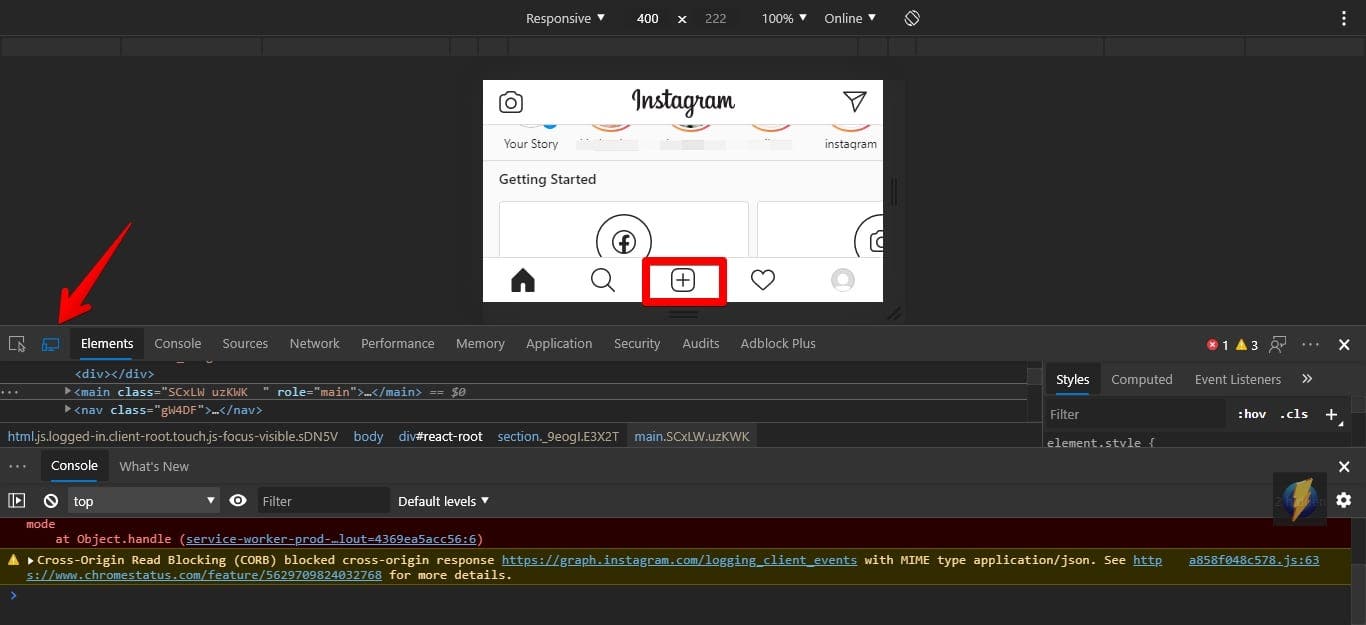Expand the nav gW4DF element node
This screenshot has height=625, width=1366.
pos(68,409)
